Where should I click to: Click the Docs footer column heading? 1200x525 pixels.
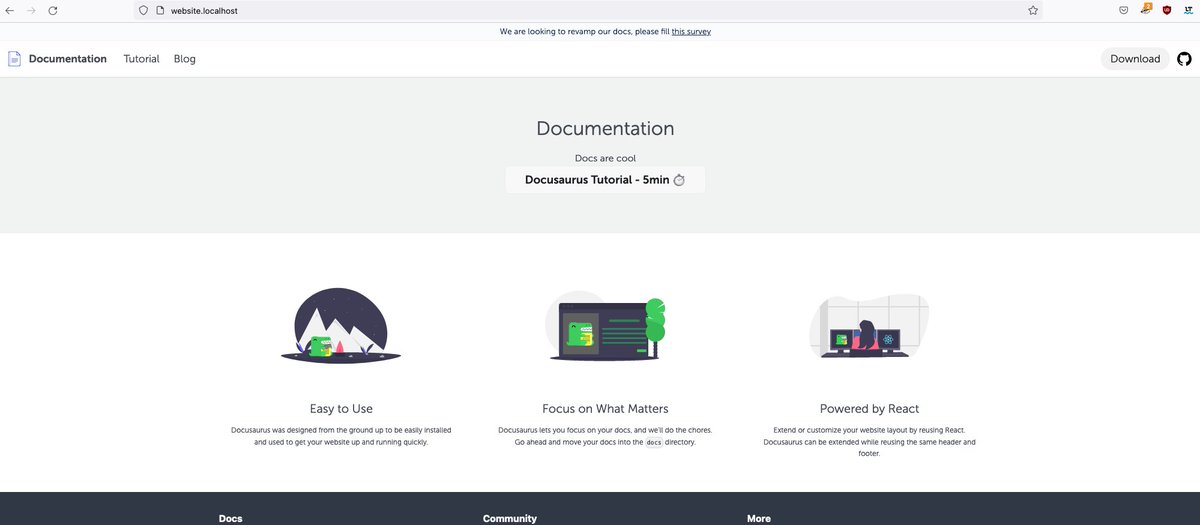click(231, 519)
